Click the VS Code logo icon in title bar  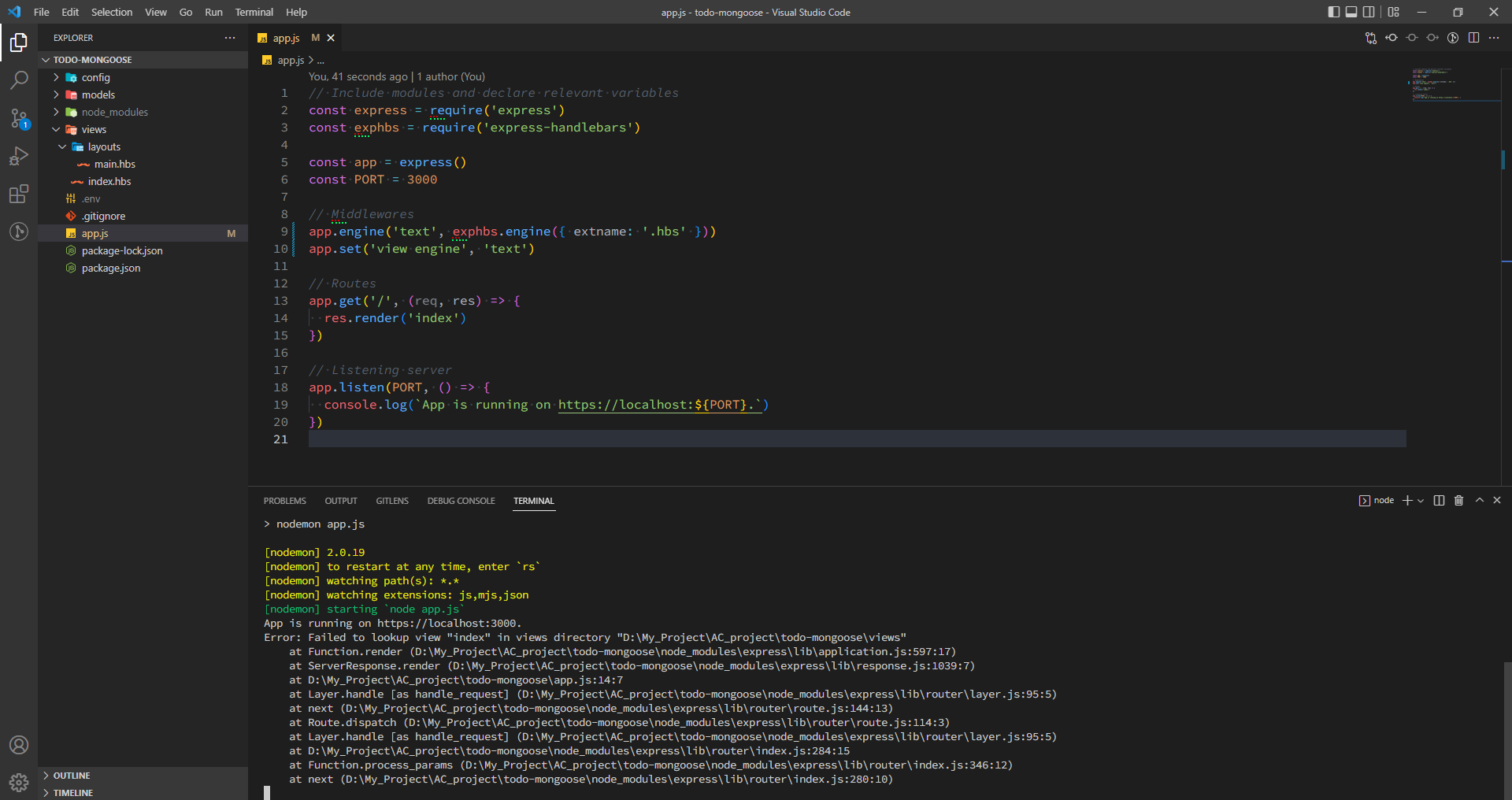(14, 12)
